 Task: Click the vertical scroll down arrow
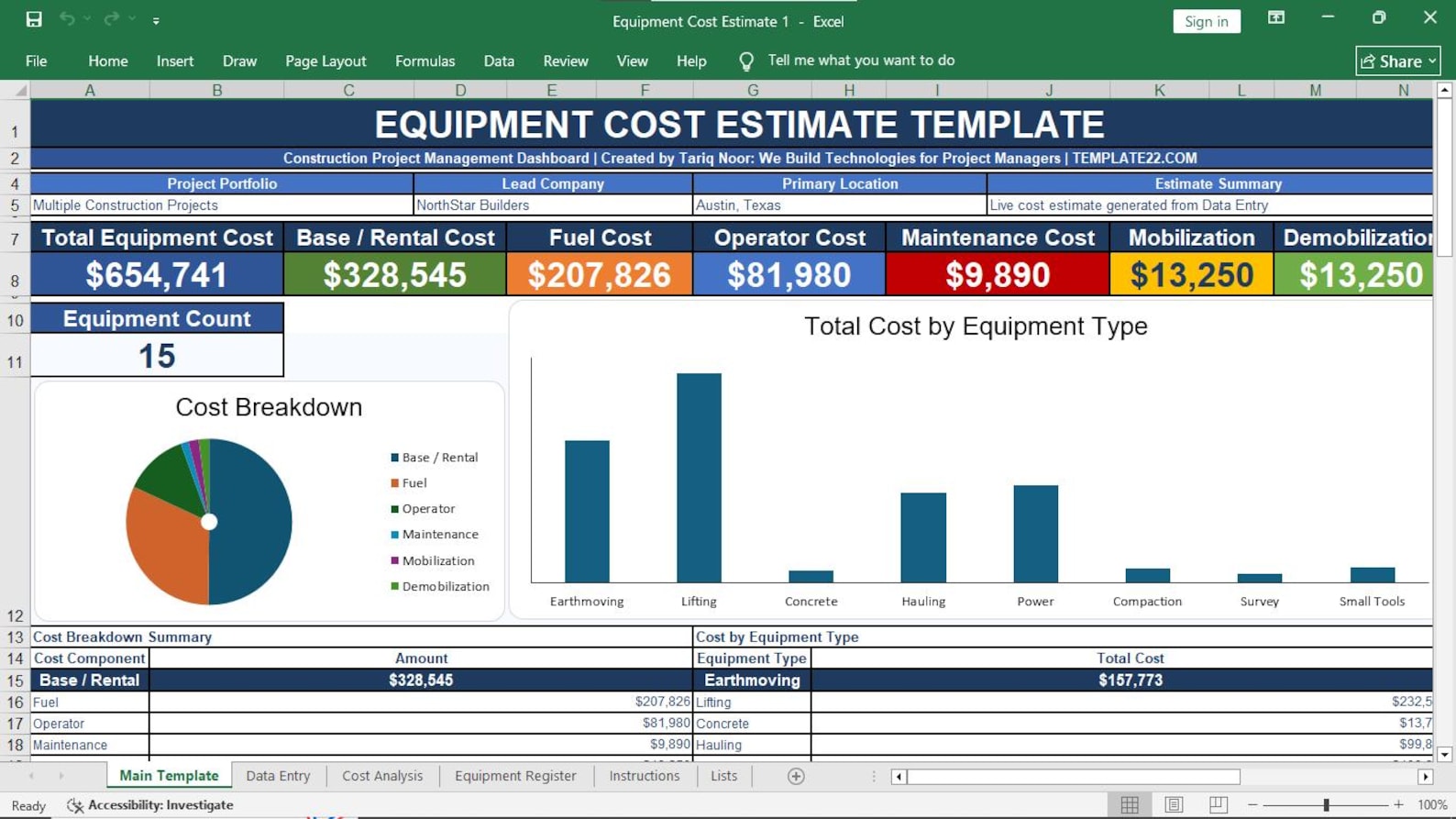1445,754
